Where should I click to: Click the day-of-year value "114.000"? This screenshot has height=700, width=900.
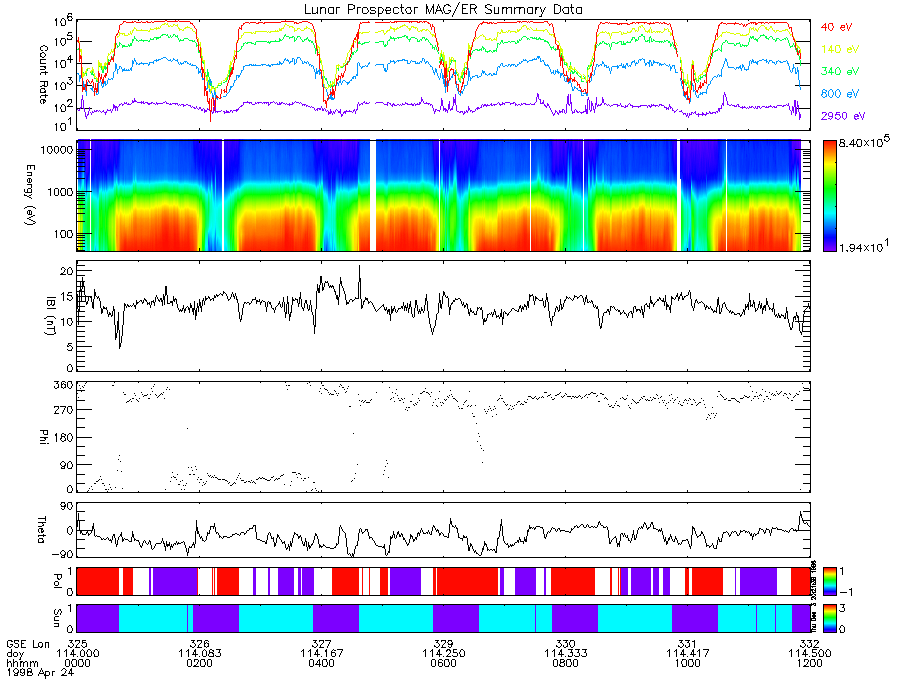(77, 654)
